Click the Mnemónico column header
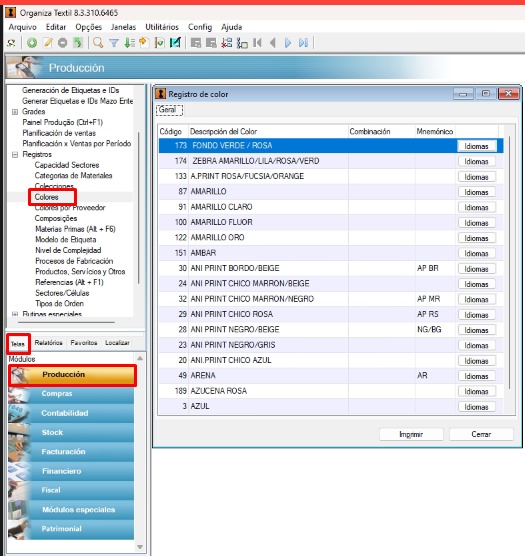This screenshot has height=556, width=525. tap(435, 132)
